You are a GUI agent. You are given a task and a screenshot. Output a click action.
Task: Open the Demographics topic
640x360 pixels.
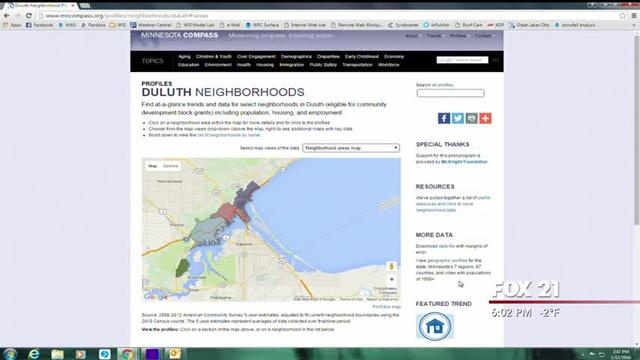pyautogui.click(x=296, y=57)
